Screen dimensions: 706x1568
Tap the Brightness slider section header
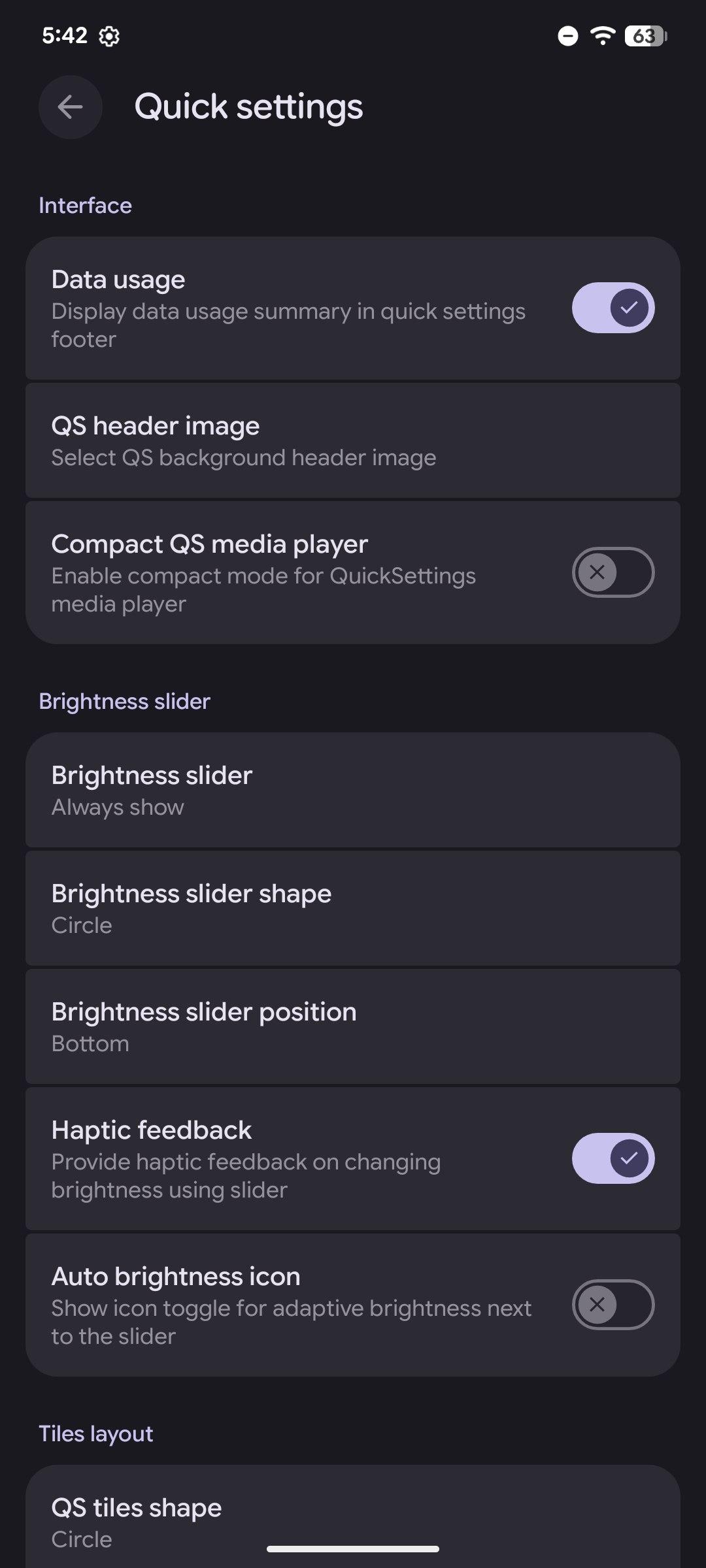[124, 702]
